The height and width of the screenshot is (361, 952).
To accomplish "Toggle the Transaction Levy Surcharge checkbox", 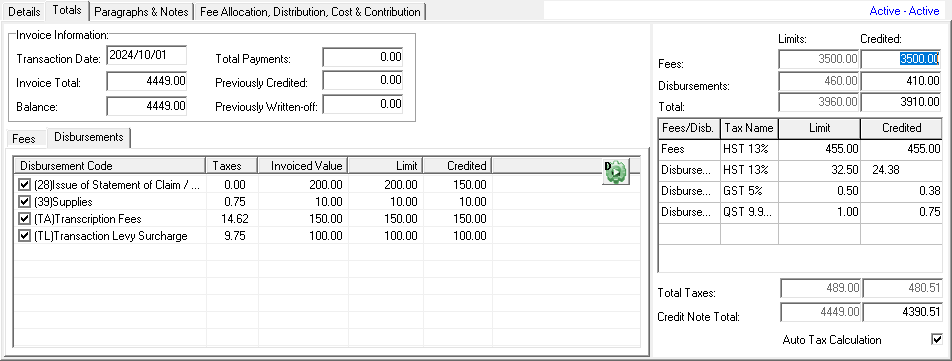I will [x=24, y=236].
